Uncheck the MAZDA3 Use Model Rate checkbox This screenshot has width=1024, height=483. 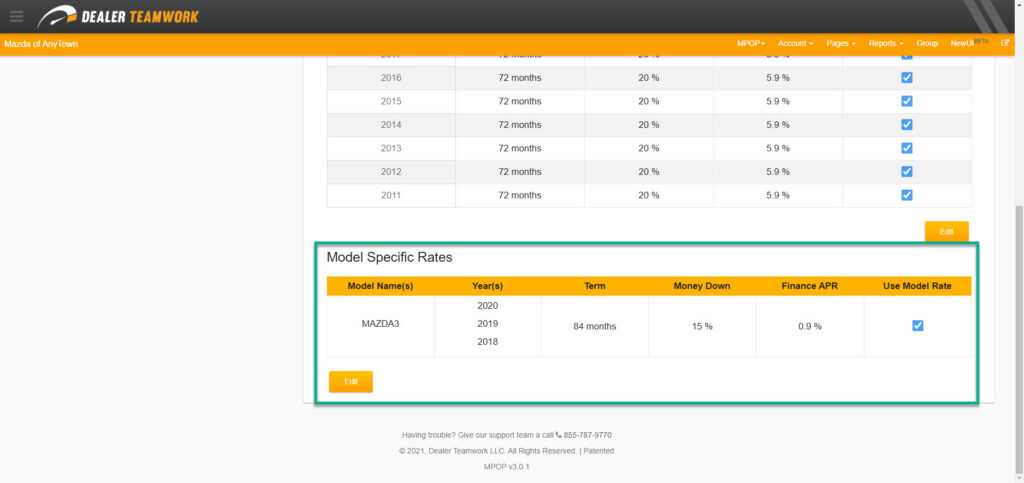(918, 326)
